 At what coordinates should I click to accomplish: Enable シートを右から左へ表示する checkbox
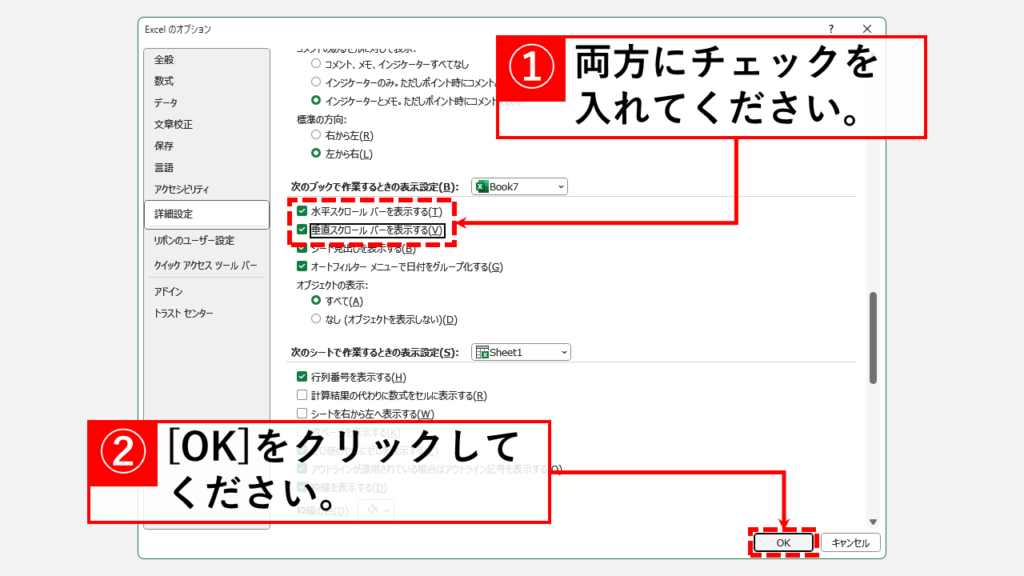302,413
